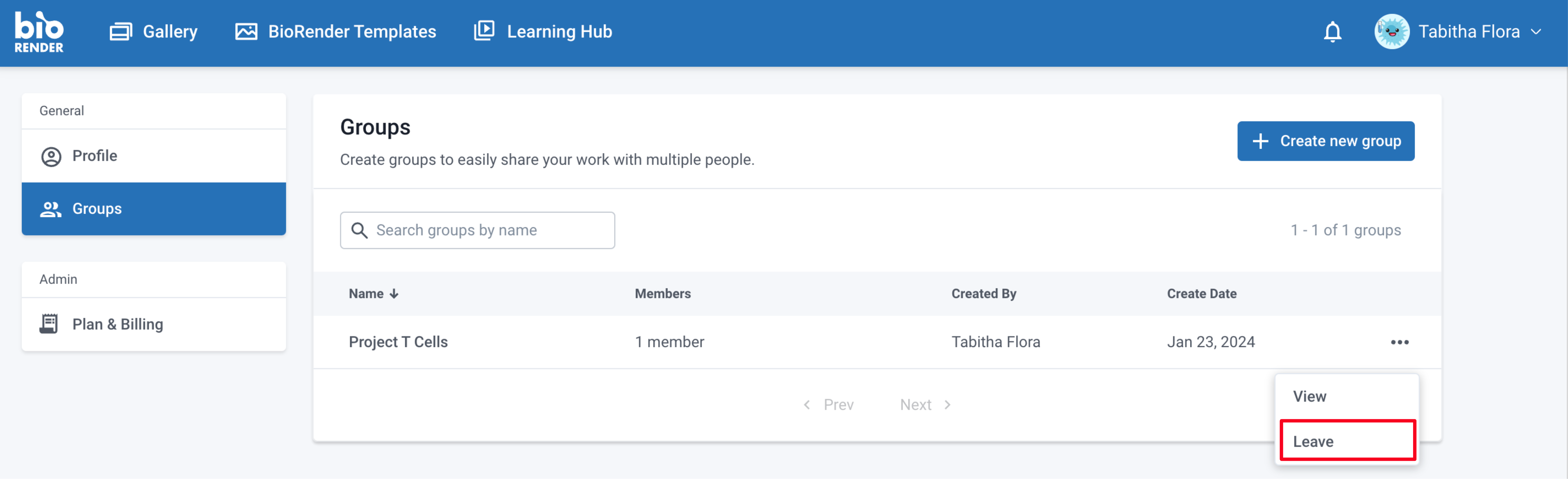Click the BioRender logo
Screen dimensions: 1568x479
click(x=39, y=32)
